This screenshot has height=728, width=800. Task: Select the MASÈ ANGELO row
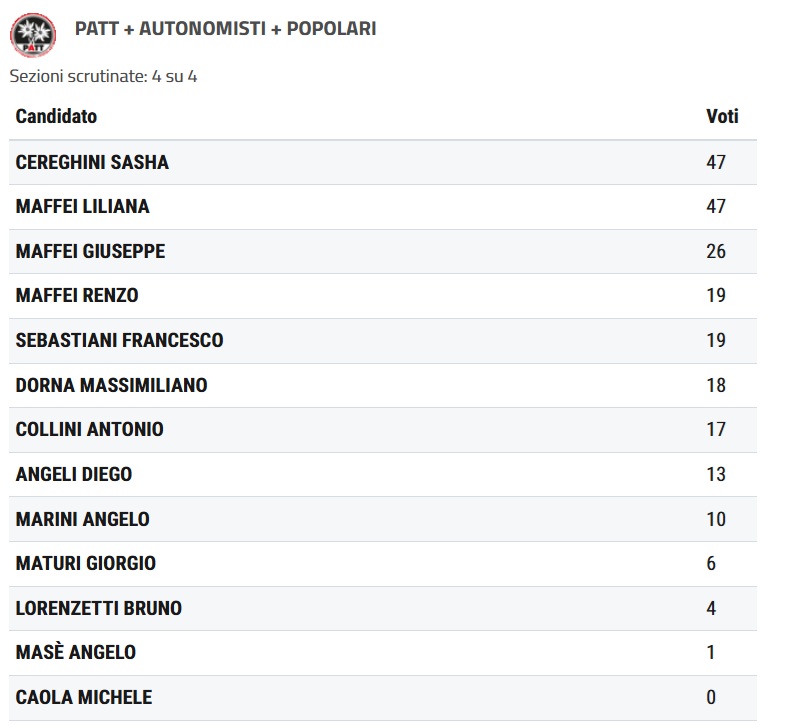(x=75, y=652)
